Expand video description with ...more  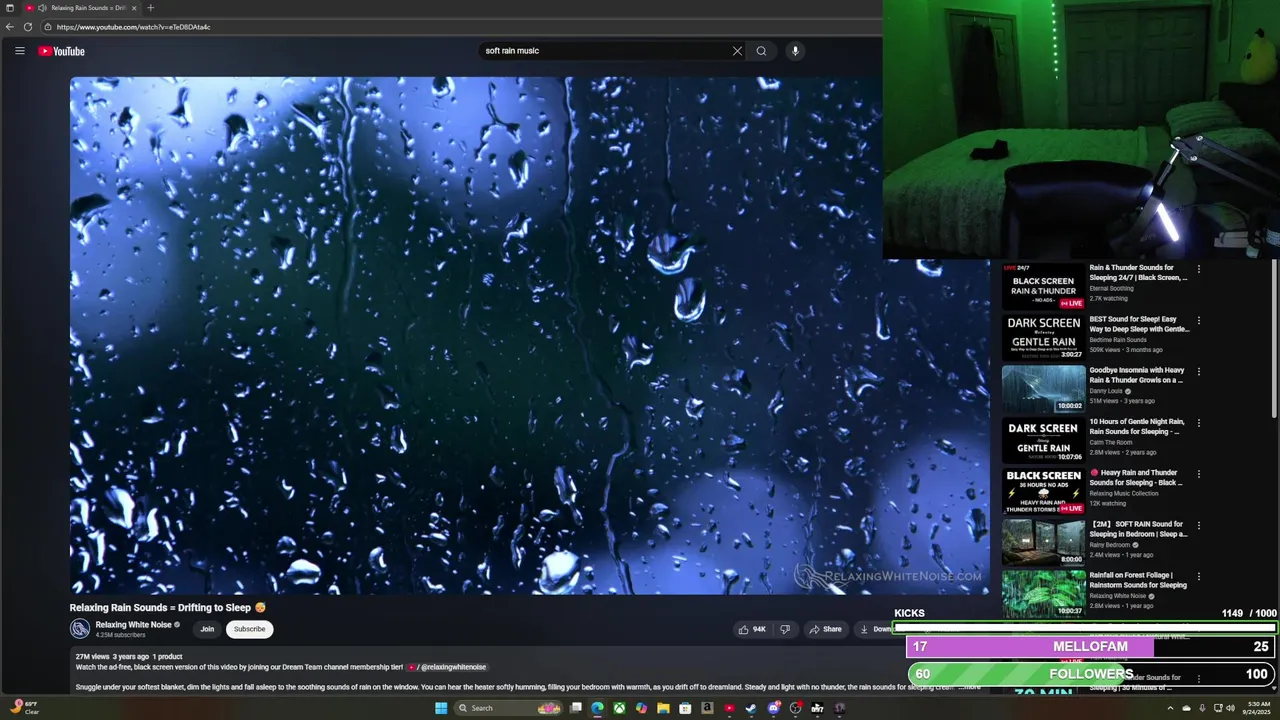tap(968, 687)
